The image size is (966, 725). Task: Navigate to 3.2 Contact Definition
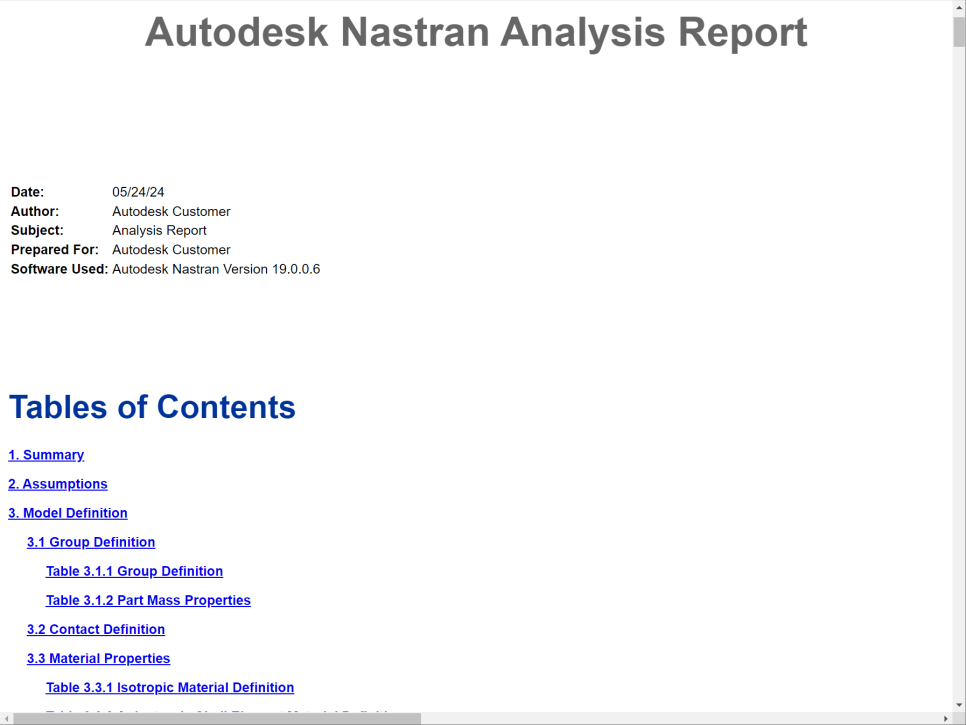tap(96, 629)
